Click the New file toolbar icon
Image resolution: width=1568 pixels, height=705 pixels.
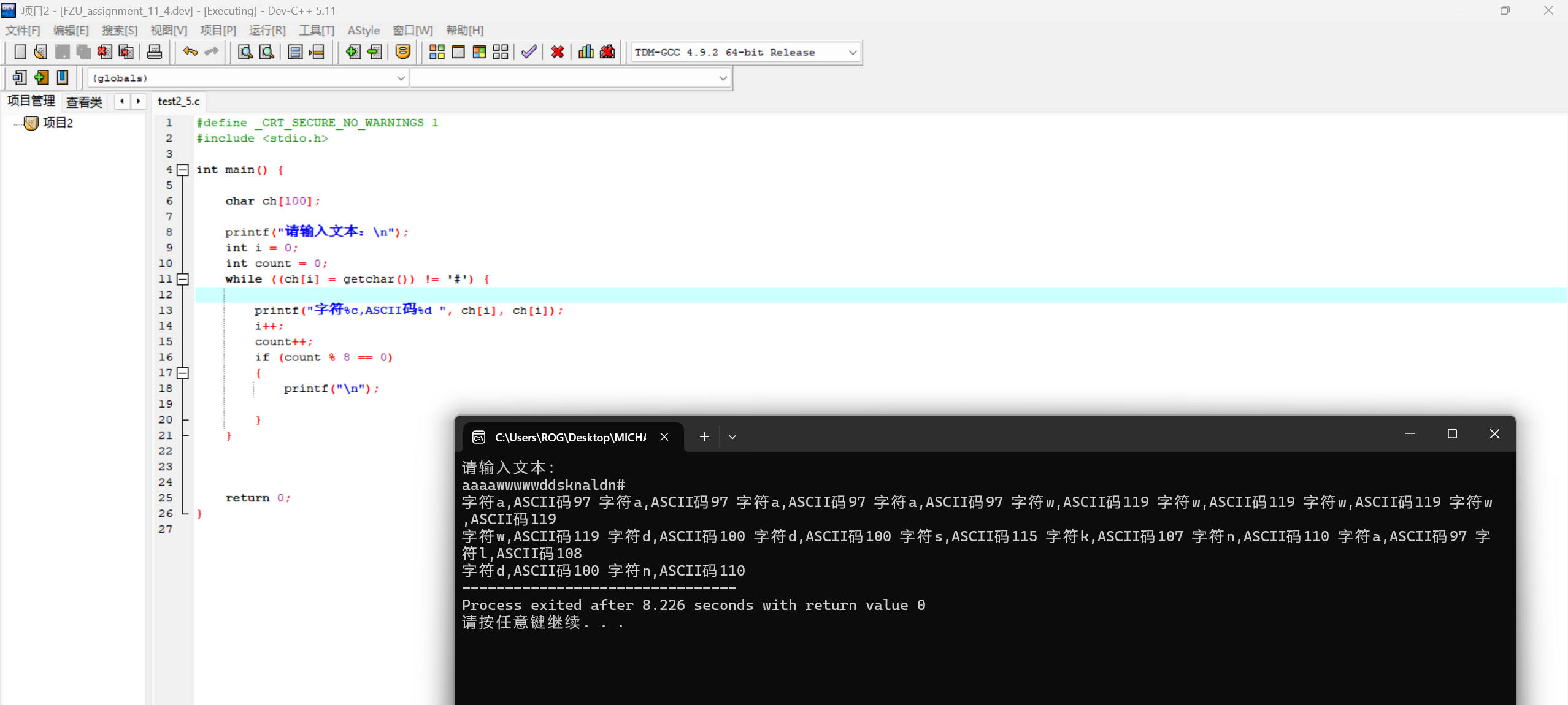20,52
